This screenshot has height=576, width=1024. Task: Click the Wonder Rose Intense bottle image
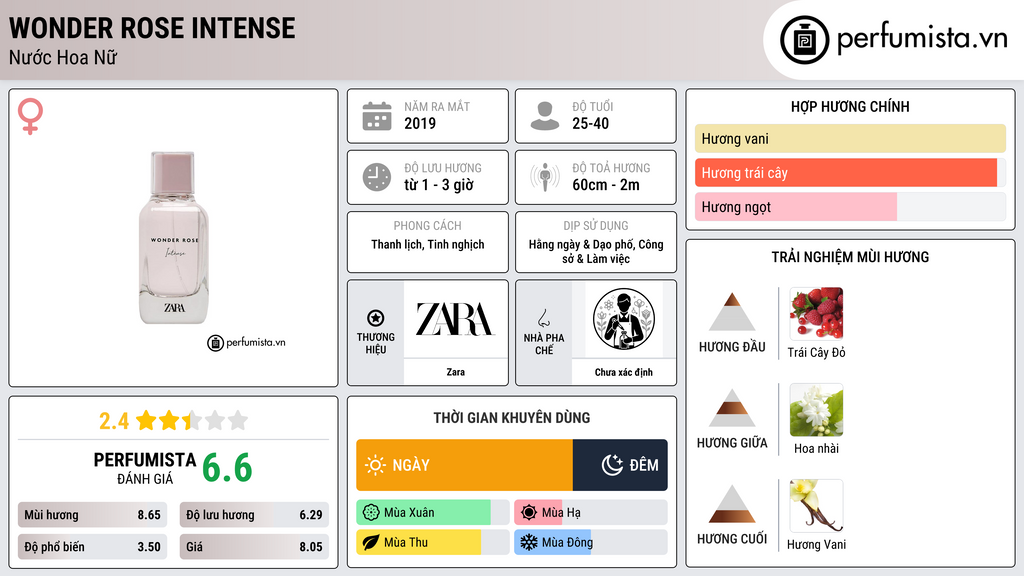click(174, 237)
